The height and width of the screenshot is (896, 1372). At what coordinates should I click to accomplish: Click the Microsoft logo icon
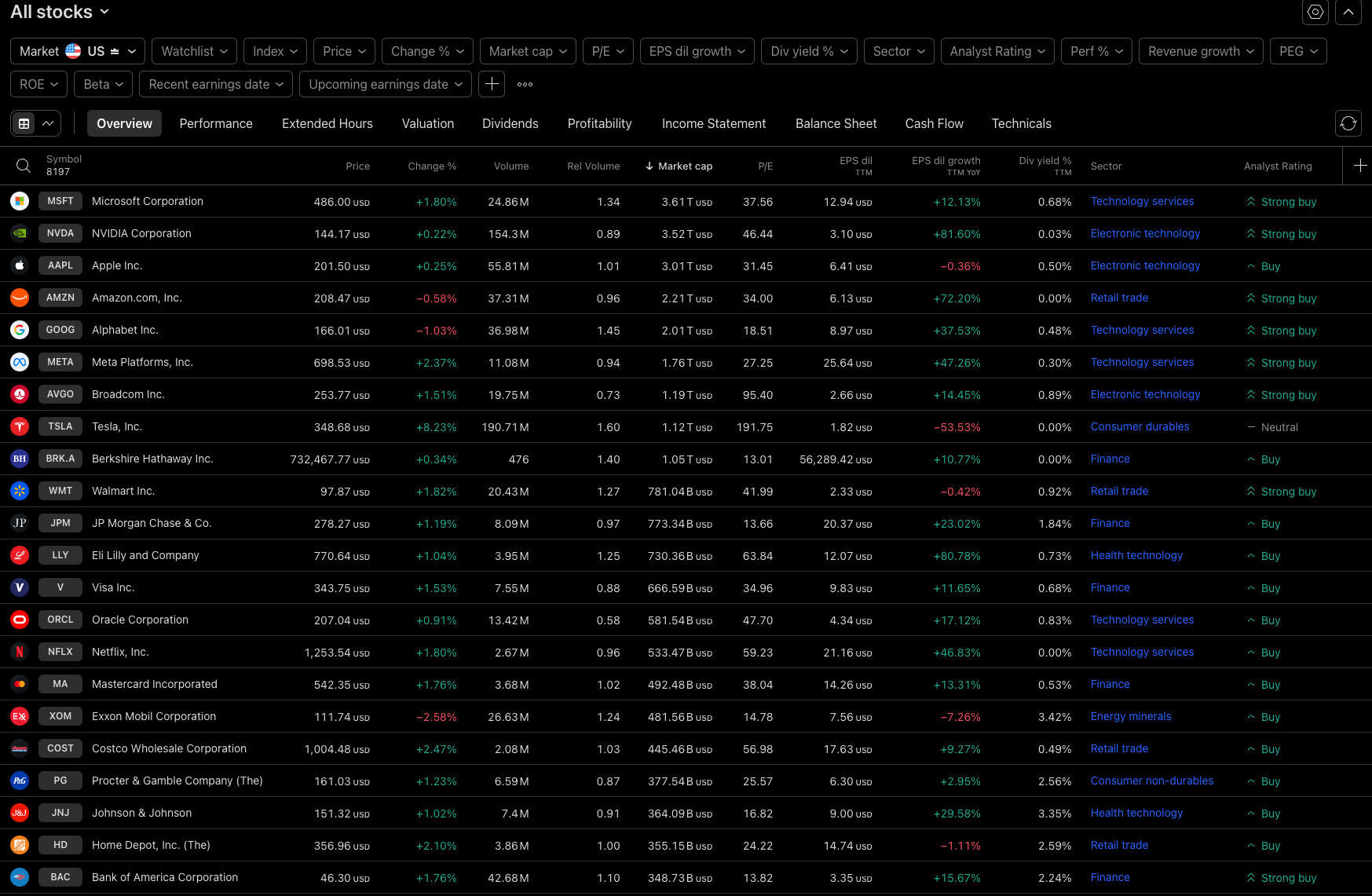pyautogui.click(x=20, y=202)
